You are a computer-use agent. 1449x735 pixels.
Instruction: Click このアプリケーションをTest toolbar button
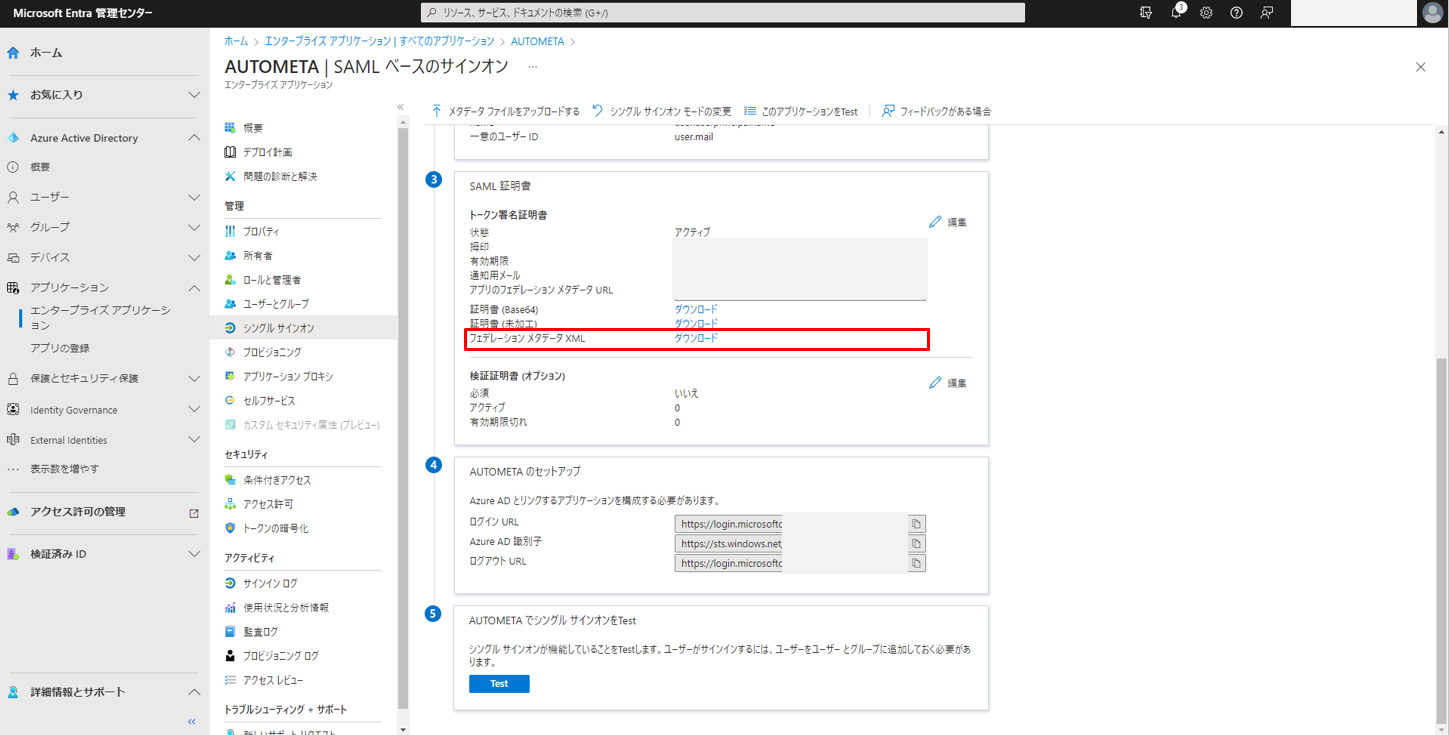[x=800, y=111]
